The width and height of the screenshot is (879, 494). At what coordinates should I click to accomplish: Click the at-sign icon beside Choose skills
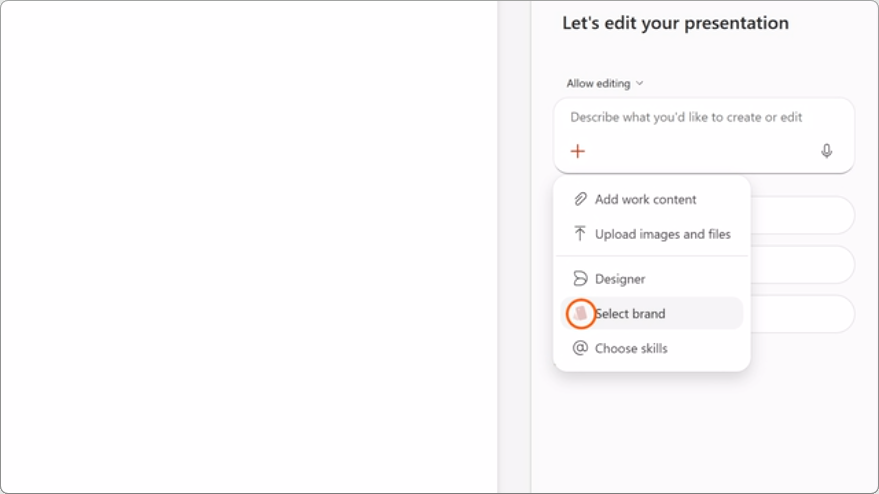pos(580,348)
